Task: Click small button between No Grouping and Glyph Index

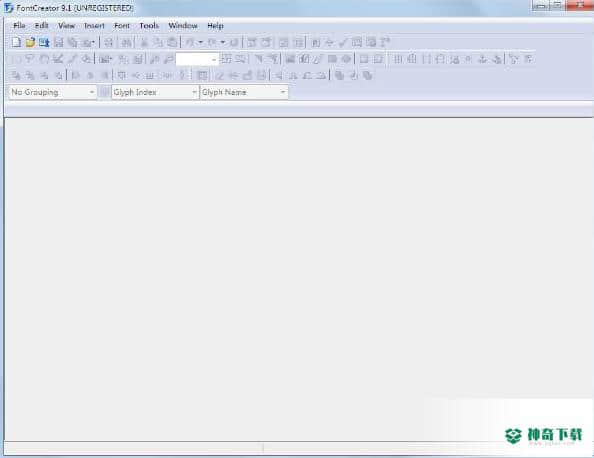Action: pyautogui.click(x=104, y=92)
